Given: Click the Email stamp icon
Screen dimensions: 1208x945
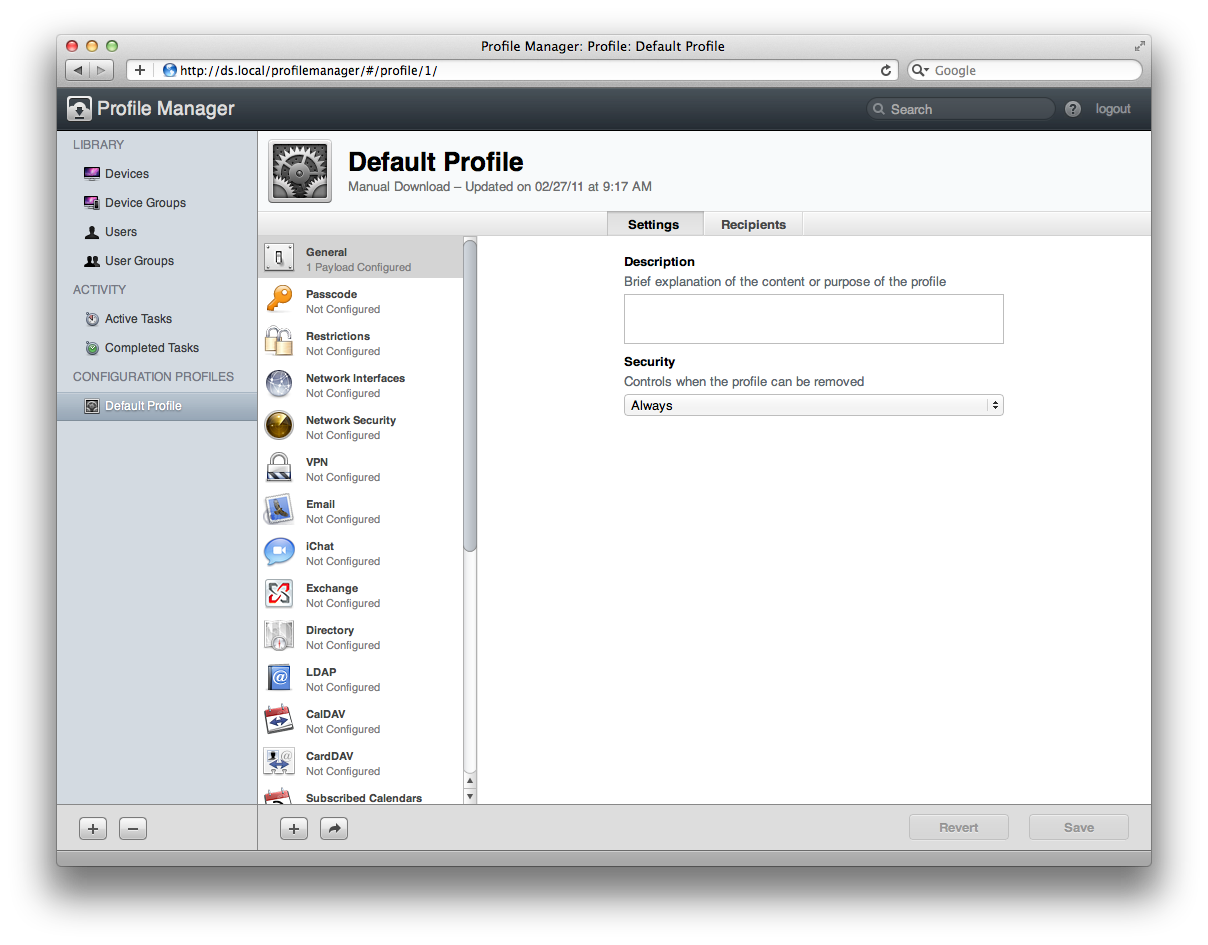Looking at the screenshot, I should pos(279,509).
